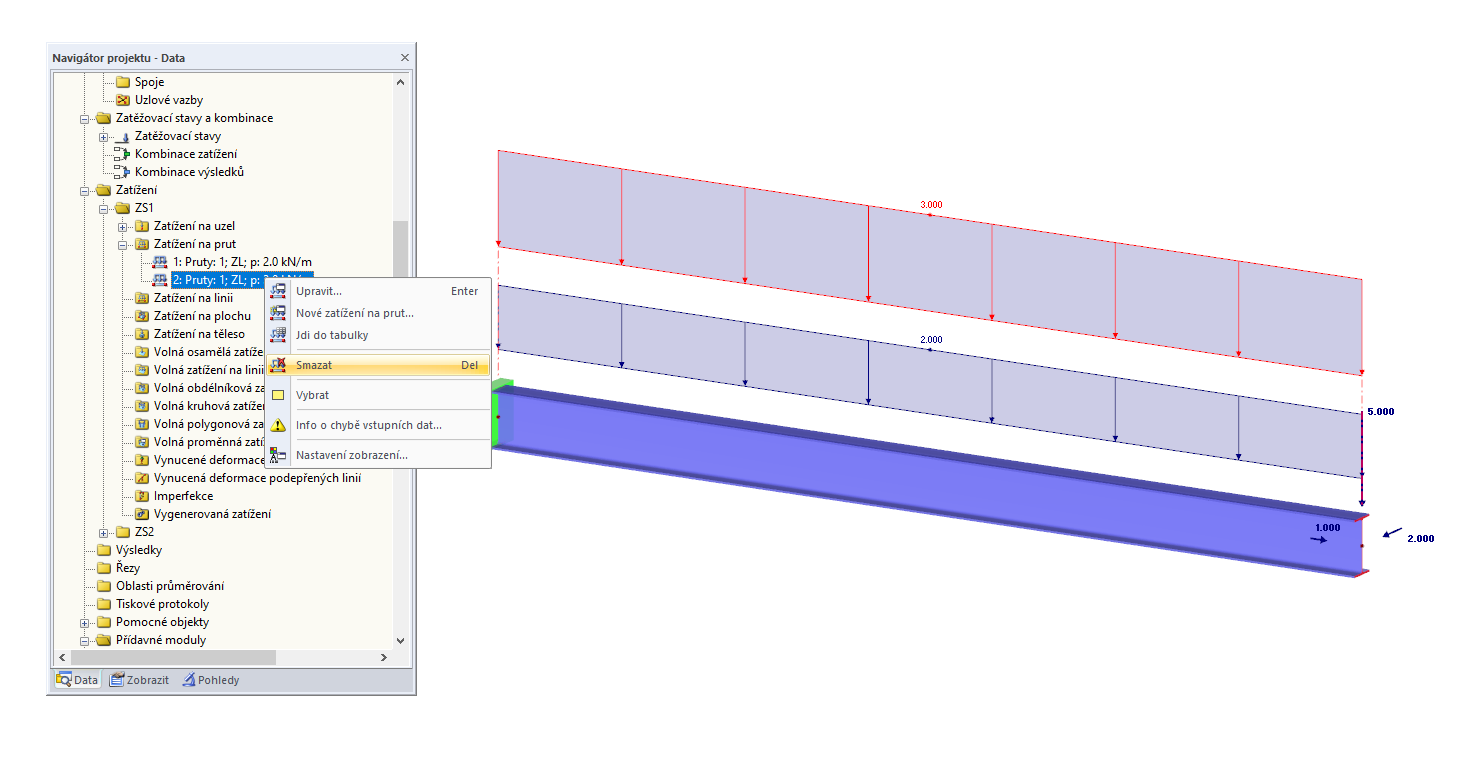1475x782 pixels.
Task: Click the icon of highlighted load 2: Pruty
Action: pos(160,280)
